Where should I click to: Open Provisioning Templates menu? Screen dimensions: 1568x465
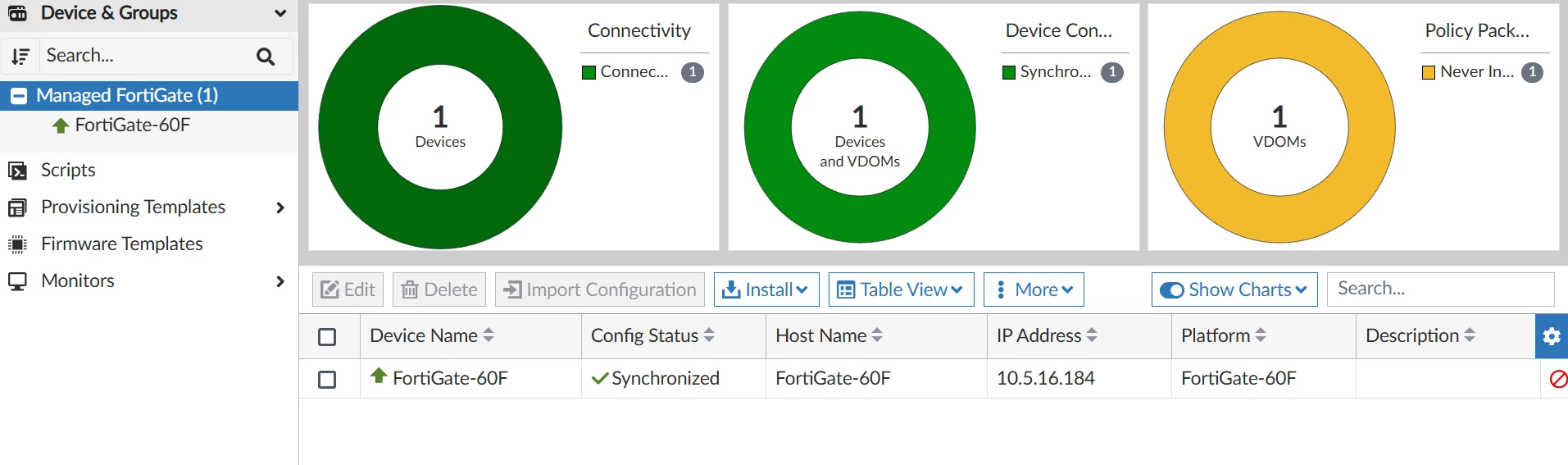[133, 207]
